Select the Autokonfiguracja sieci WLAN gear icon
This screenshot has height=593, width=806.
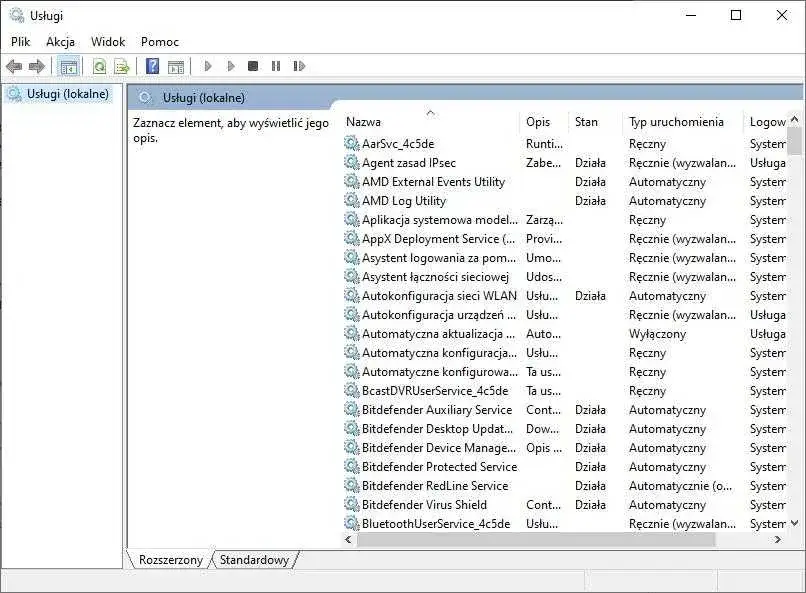pyautogui.click(x=352, y=295)
